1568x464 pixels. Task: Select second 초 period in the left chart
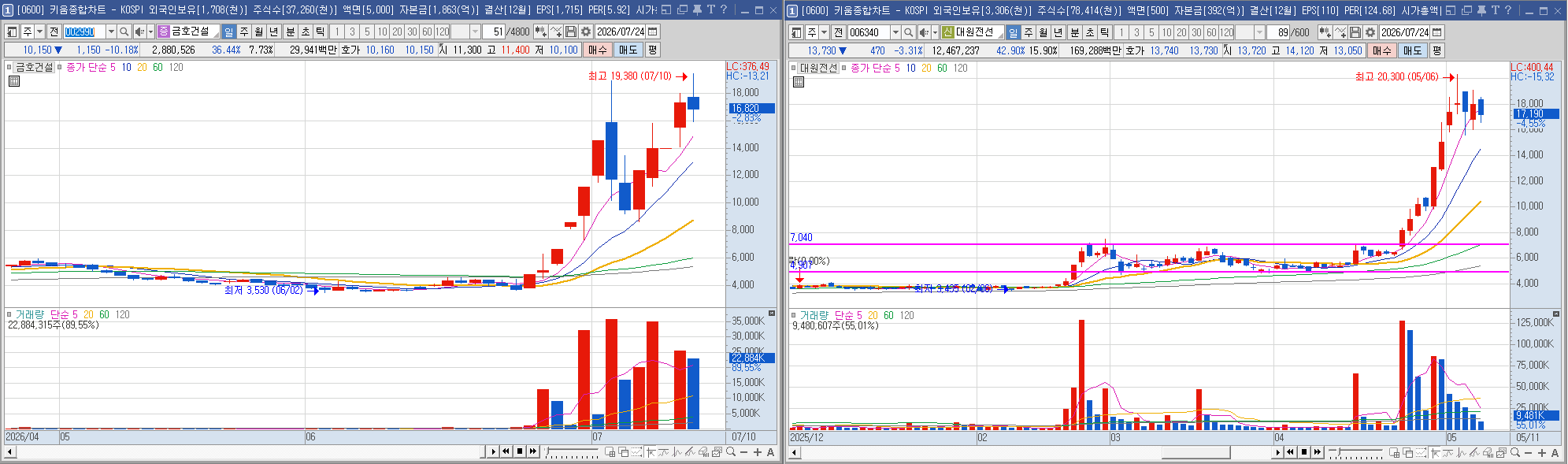click(x=305, y=32)
